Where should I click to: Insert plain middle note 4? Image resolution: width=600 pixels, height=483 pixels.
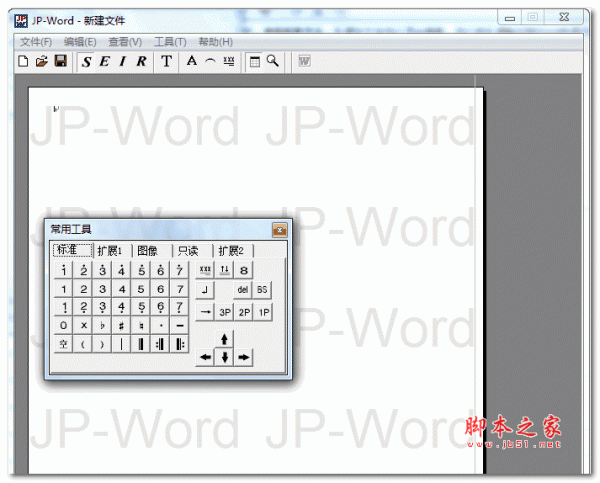coord(122,289)
